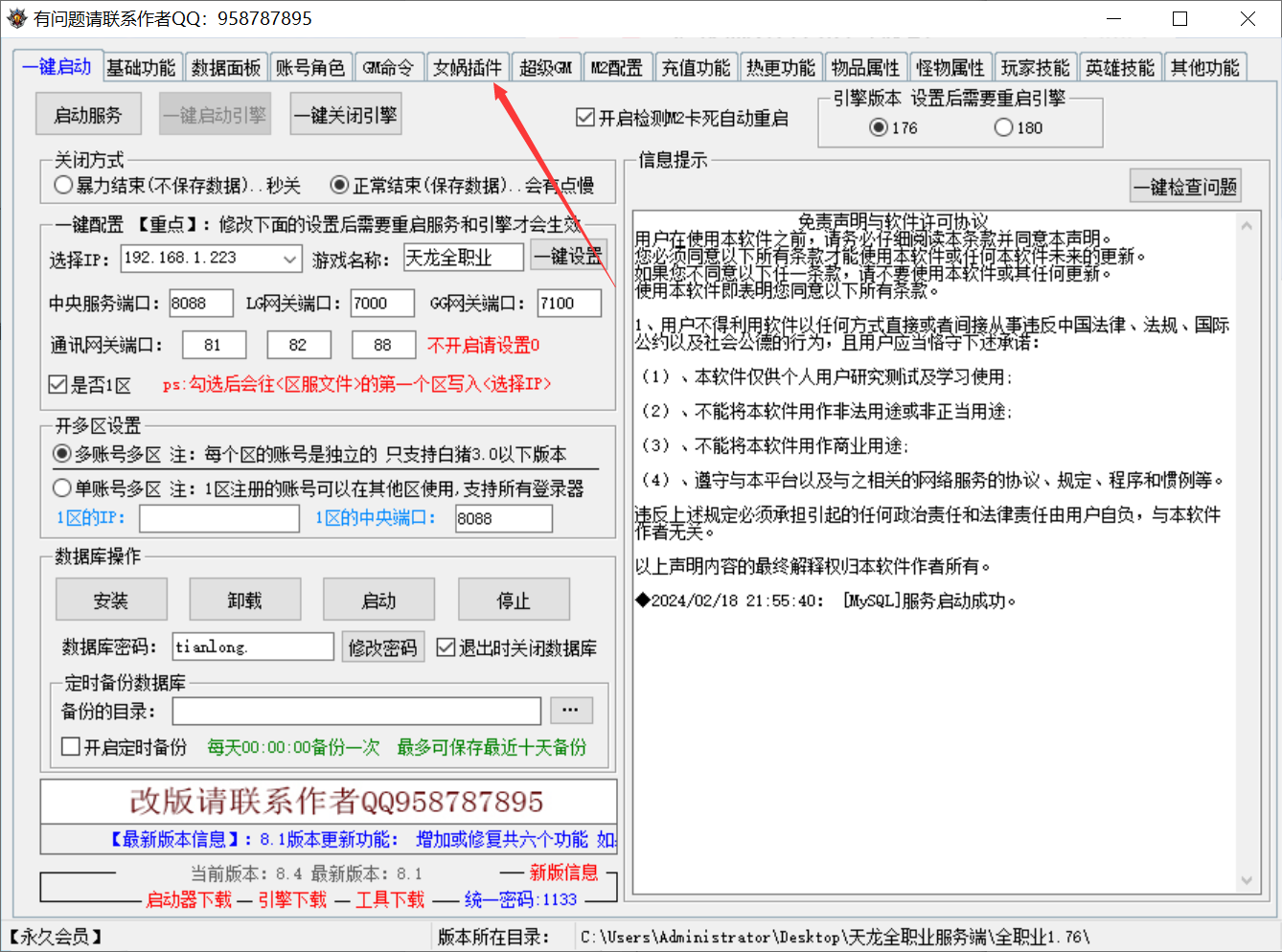The height and width of the screenshot is (952, 1282).
Task: Click the 一键检查问题 button
Action: 1186,187
